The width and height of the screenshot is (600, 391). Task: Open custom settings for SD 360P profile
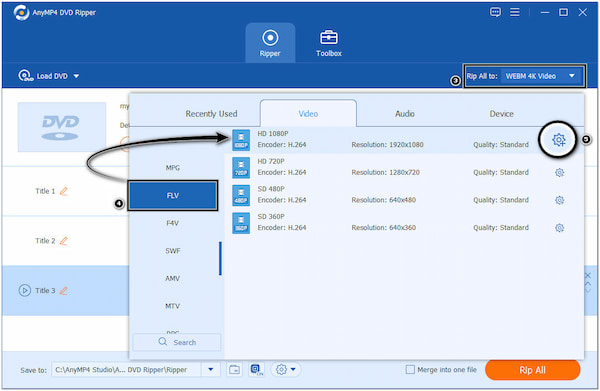click(x=559, y=228)
